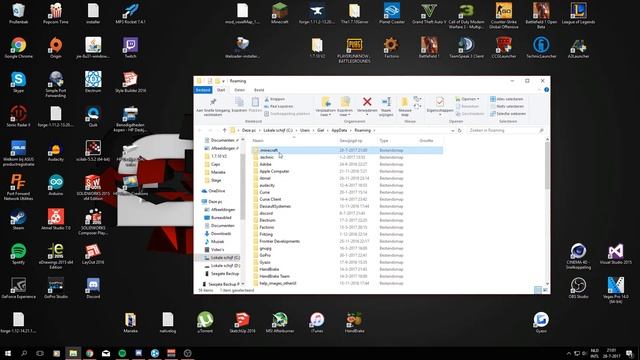640x360 pixels.
Task: Show hidden tray icons chevron
Action: 569,353
